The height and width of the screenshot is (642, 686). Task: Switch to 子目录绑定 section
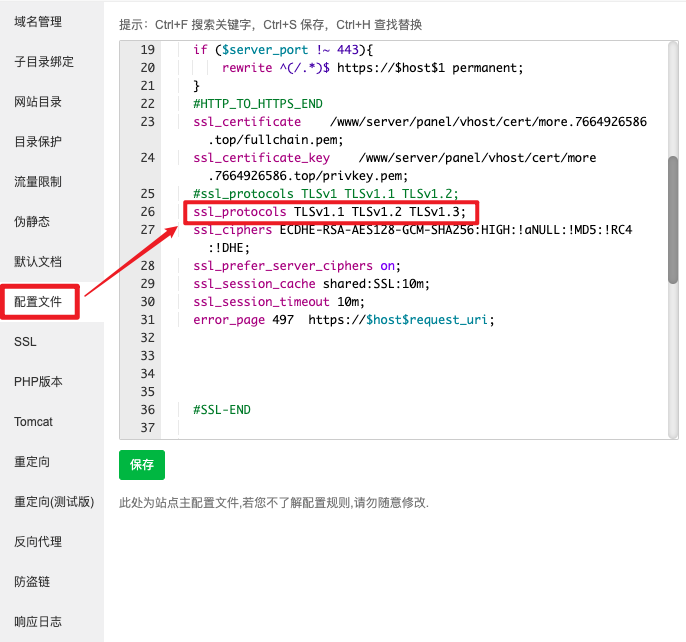pyautogui.click(x=44, y=61)
